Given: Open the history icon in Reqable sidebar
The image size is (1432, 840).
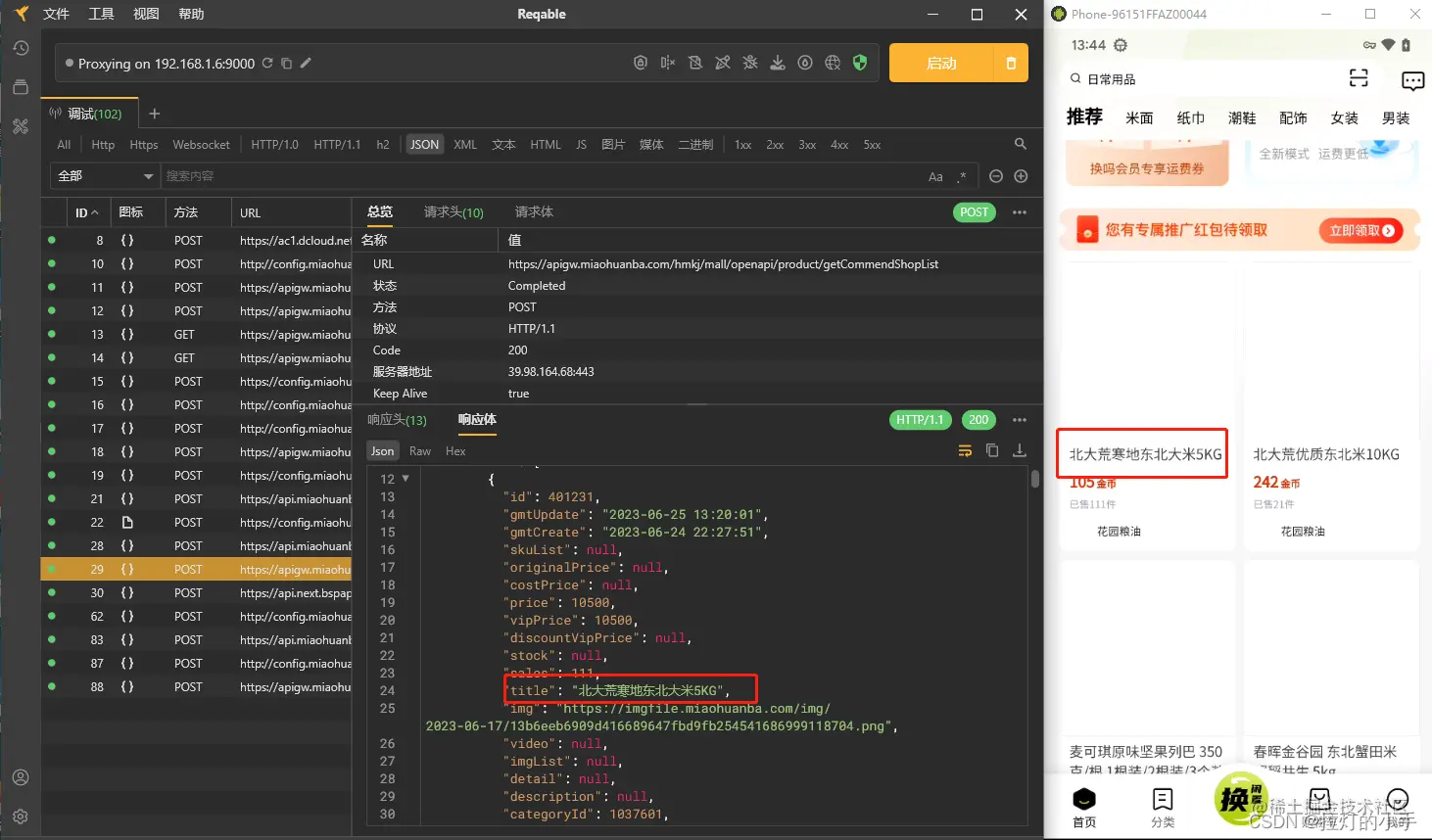Looking at the screenshot, I should point(21,48).
